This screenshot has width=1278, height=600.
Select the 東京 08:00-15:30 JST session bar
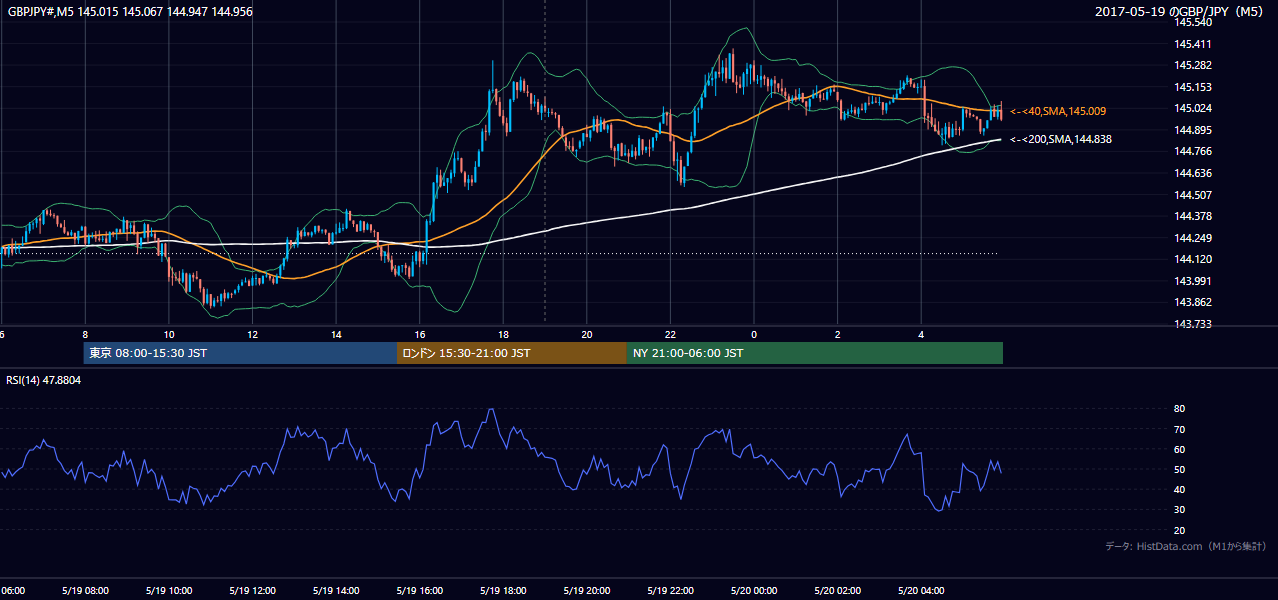click(240, 353)
